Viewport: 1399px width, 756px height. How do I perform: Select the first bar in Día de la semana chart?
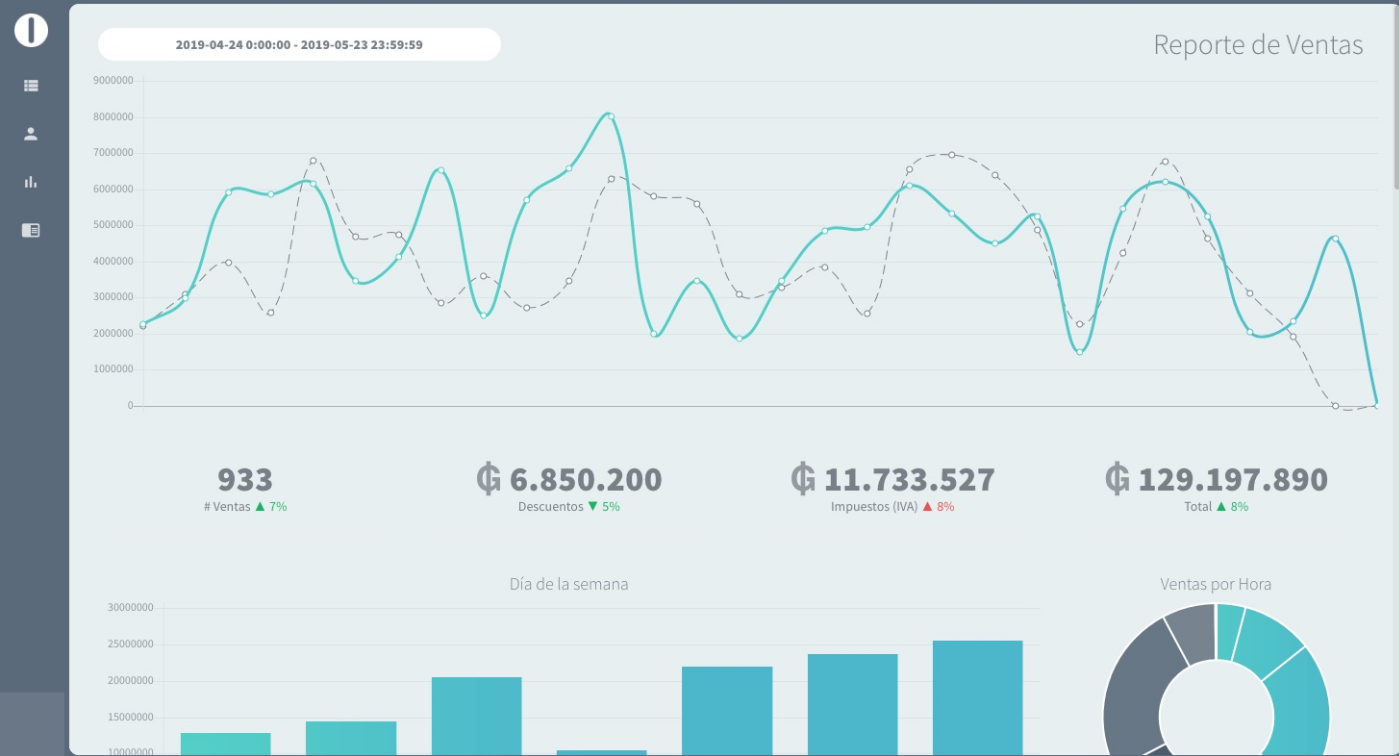point(225,743)
